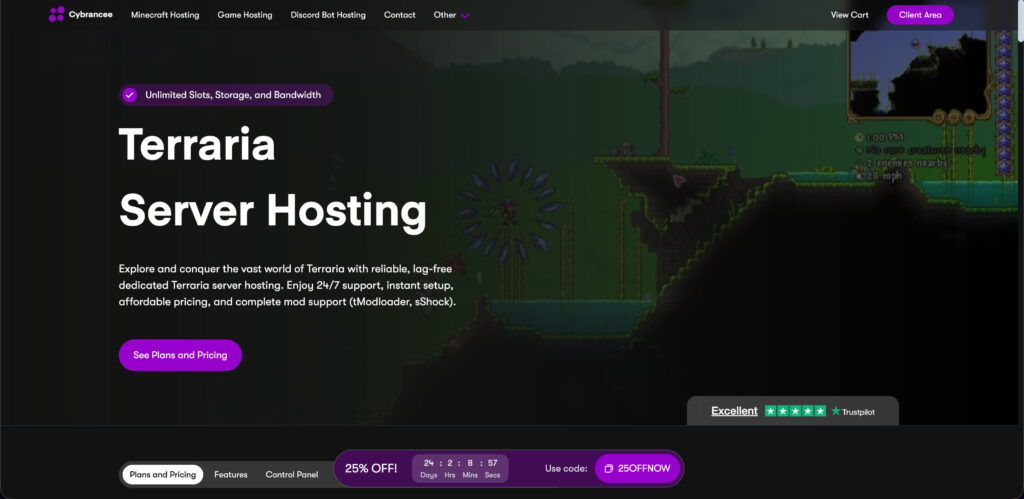Expand the Other menu chevron

[465, 16]
